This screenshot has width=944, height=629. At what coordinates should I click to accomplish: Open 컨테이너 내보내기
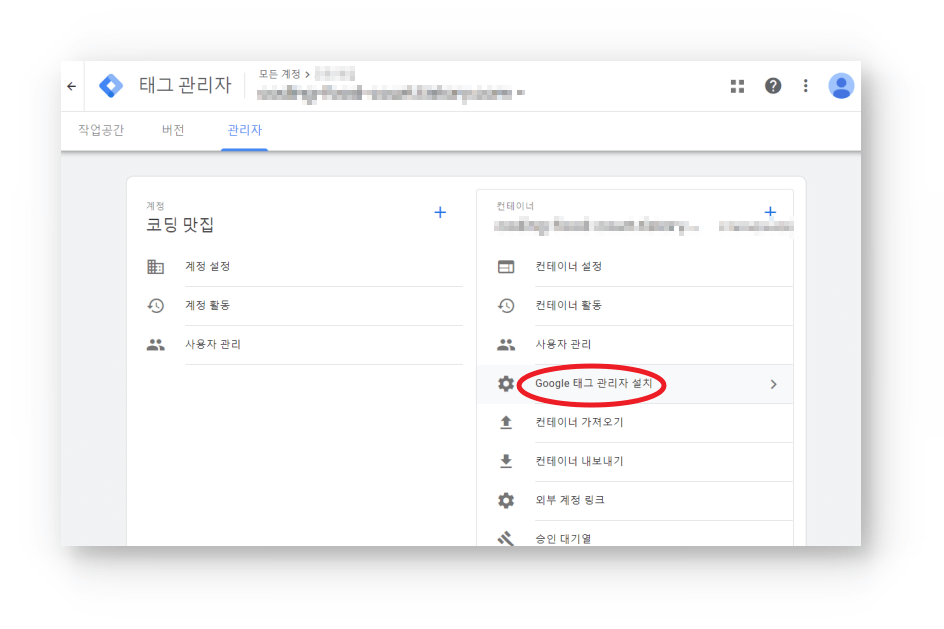635,461
